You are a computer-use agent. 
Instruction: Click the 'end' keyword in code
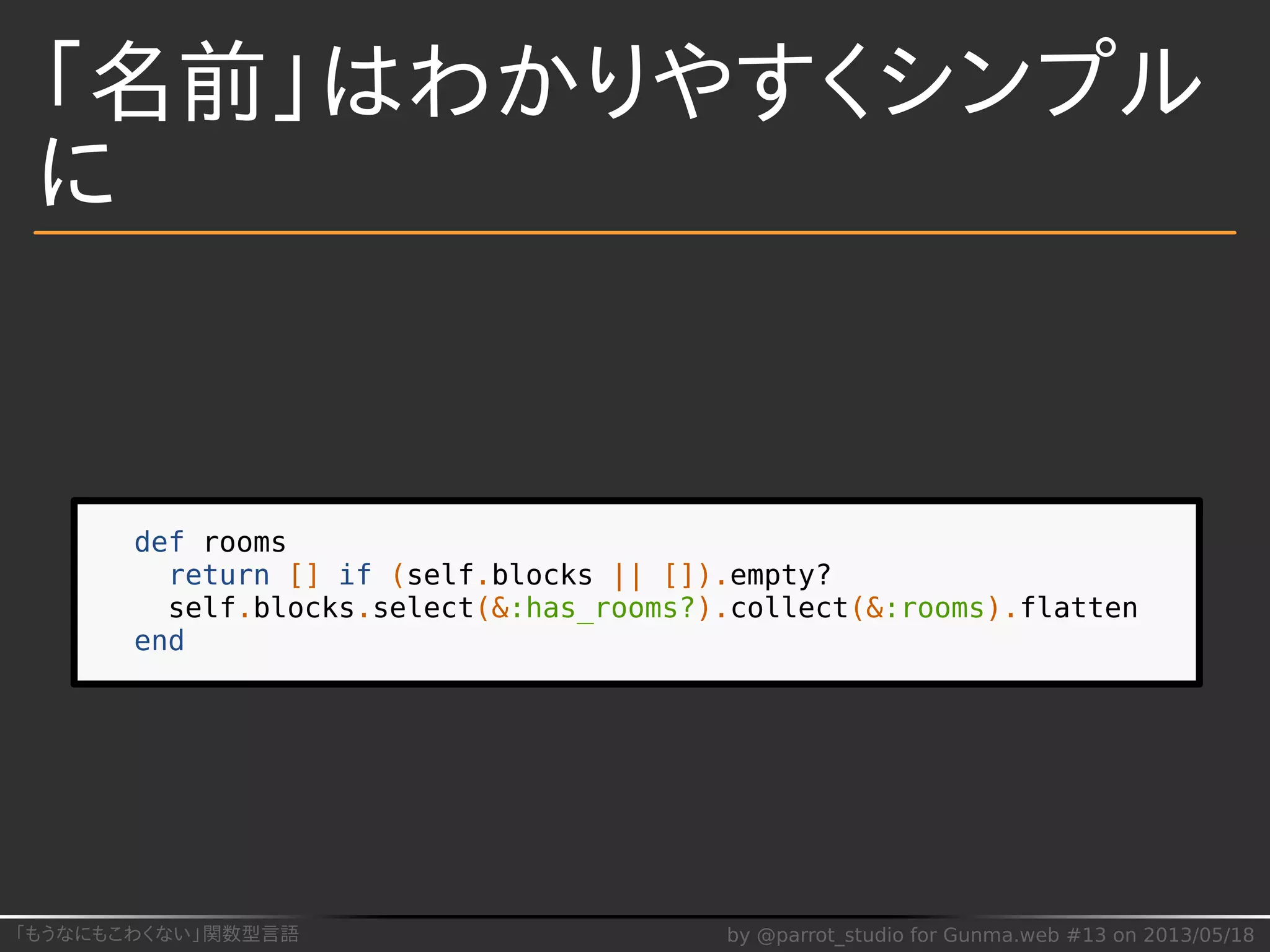pos(159,641)
